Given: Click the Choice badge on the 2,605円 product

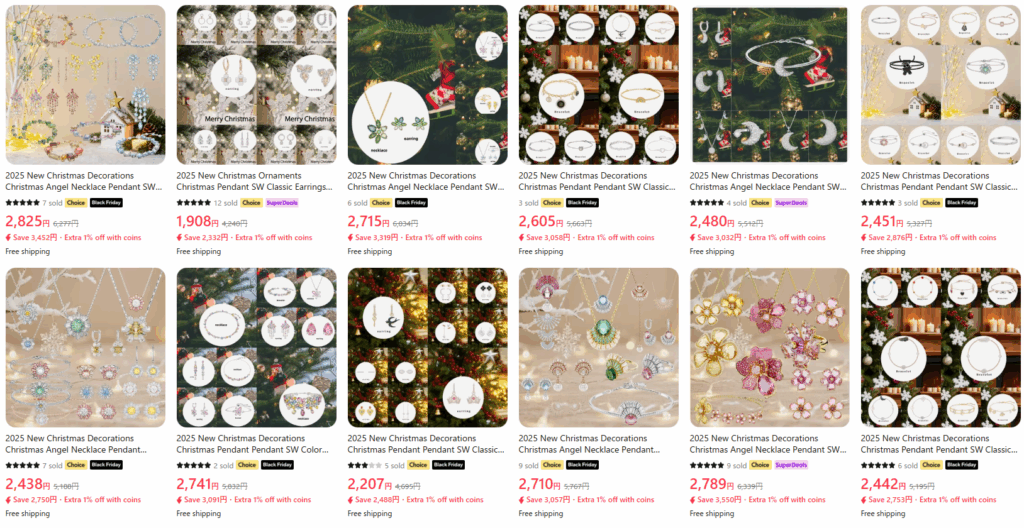Looking at the screenshot, I should coord(552,203).
